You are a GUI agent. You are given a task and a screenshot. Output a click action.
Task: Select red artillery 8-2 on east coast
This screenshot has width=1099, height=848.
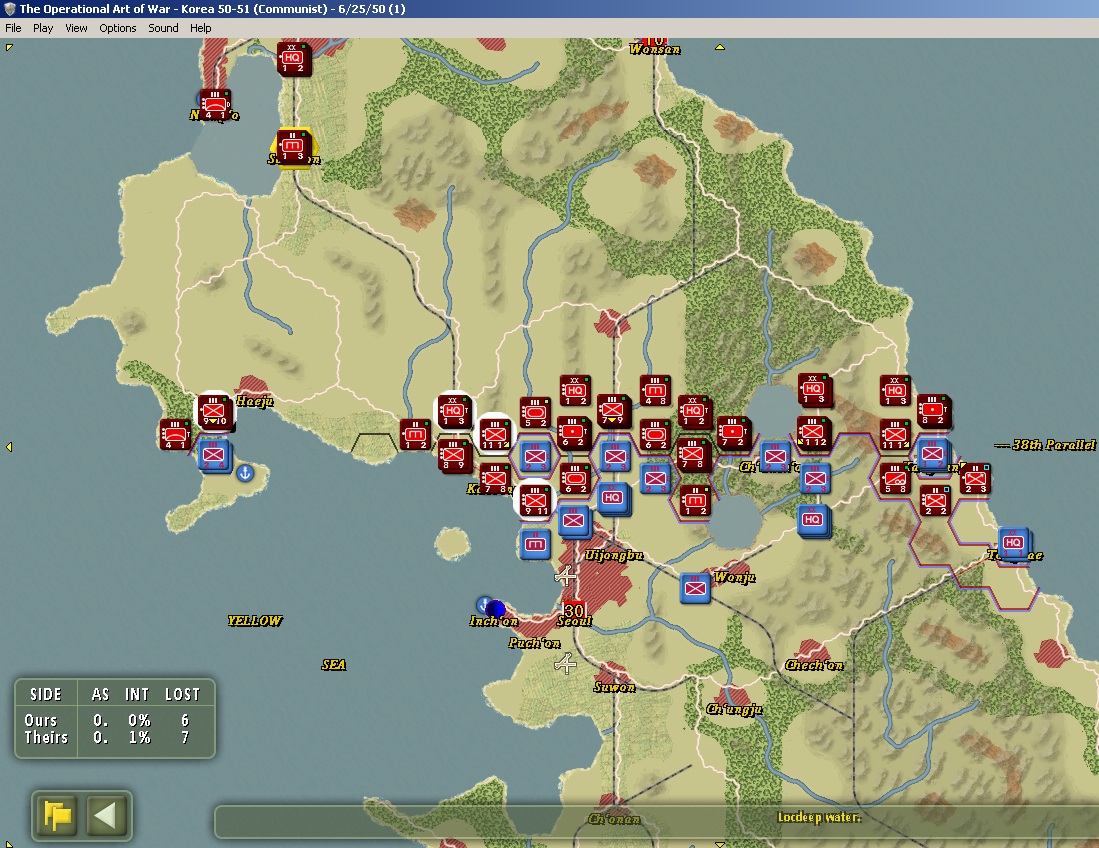coord(933,411)
